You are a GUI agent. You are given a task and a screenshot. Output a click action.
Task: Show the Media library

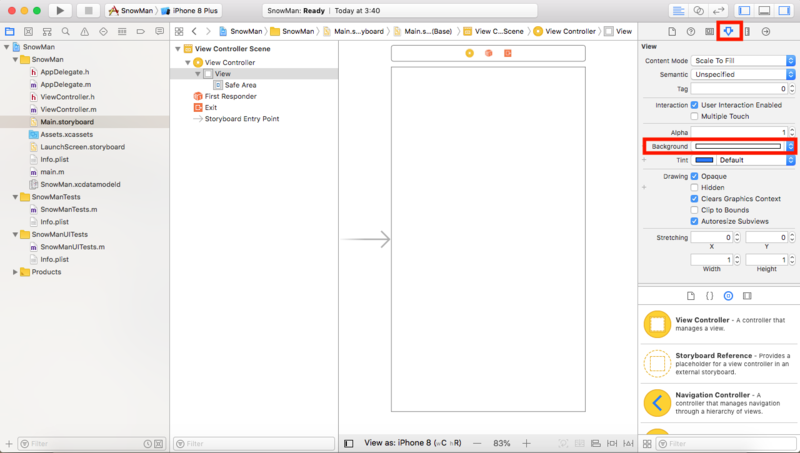pos(747,296)
